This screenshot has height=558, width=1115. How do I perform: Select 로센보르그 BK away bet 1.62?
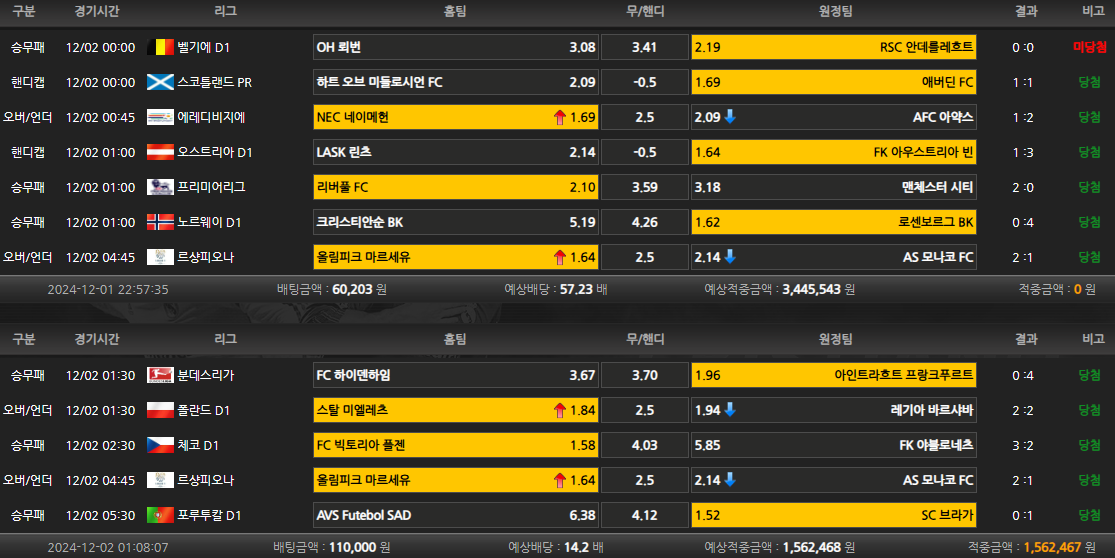(833, 222)
